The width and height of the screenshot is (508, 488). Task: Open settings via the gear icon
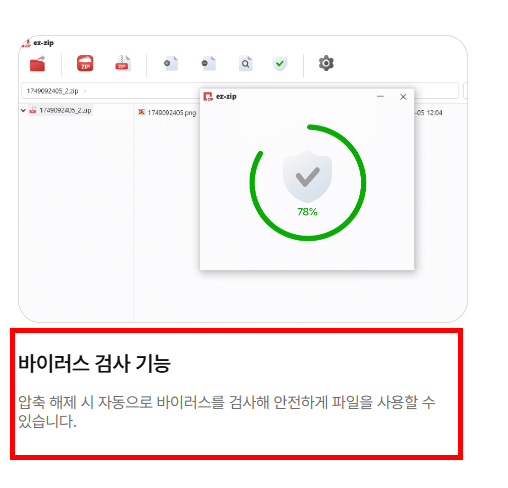coord(326,63)
